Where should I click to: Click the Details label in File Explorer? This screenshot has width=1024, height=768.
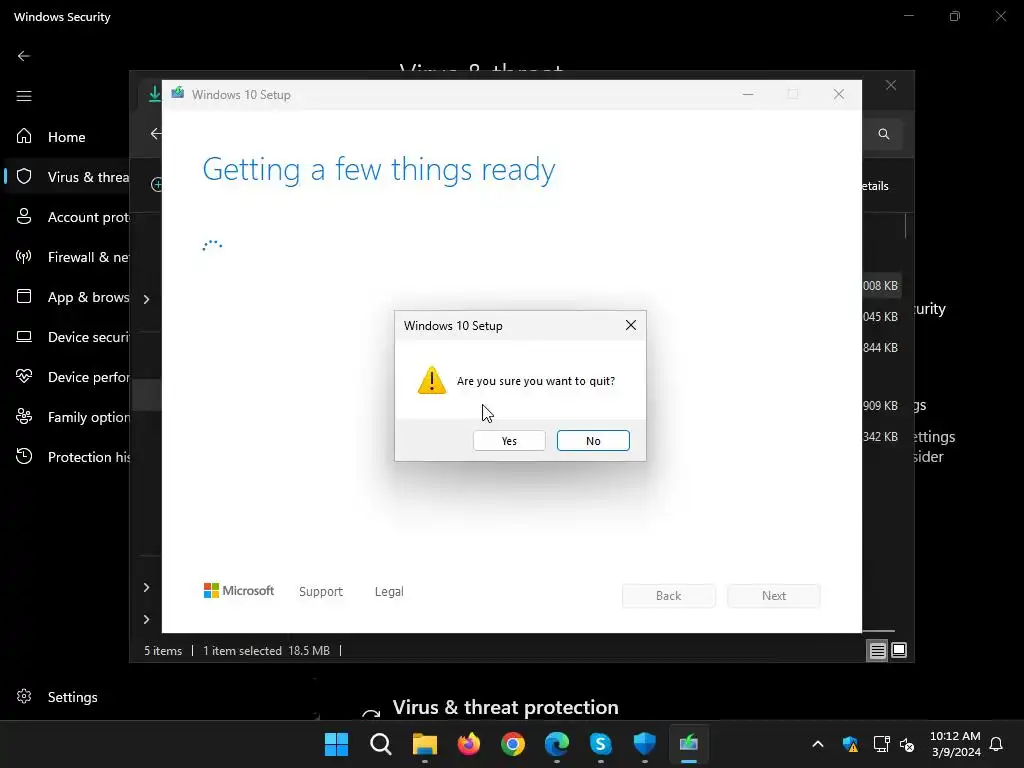(875, 186)
